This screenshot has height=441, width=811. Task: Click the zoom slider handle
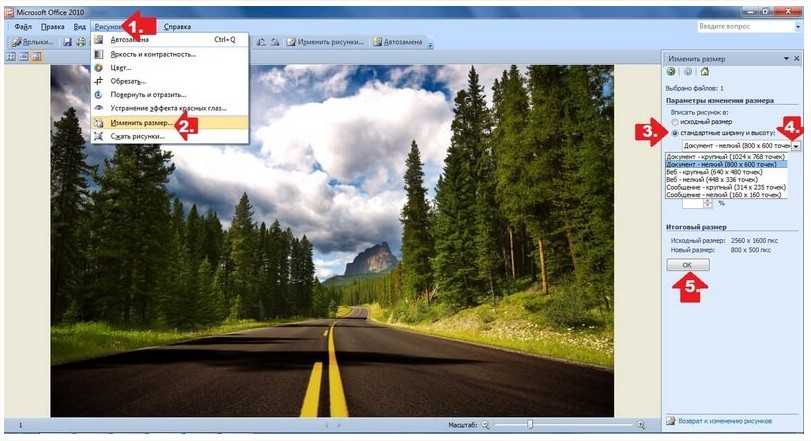click(x=530, y=425)
